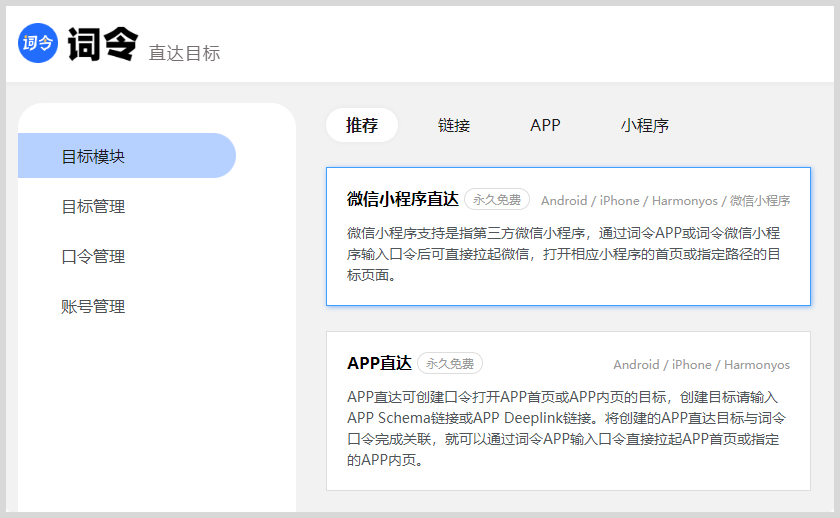
Task: Click the 直达目标 subtitle in header
Action: click(x=184, y=53)
